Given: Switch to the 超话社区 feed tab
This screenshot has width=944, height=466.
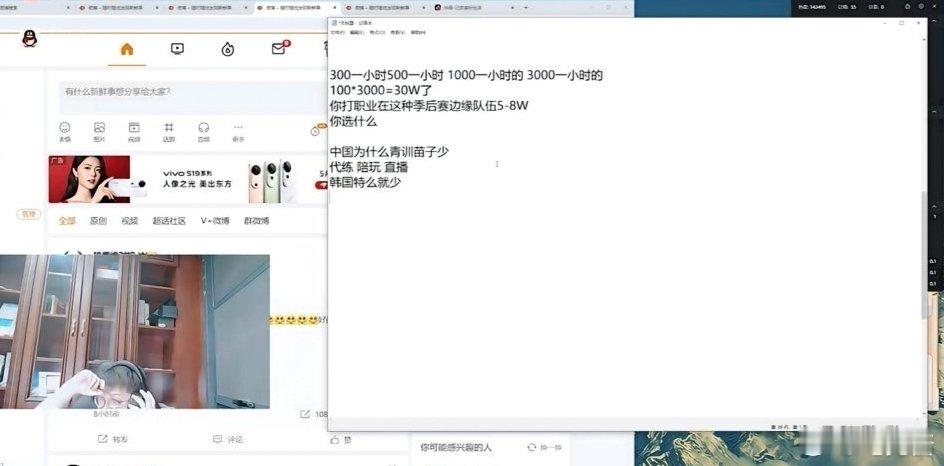Looking at the screenshot, I should pyautogui.click(x=169, y=221).
